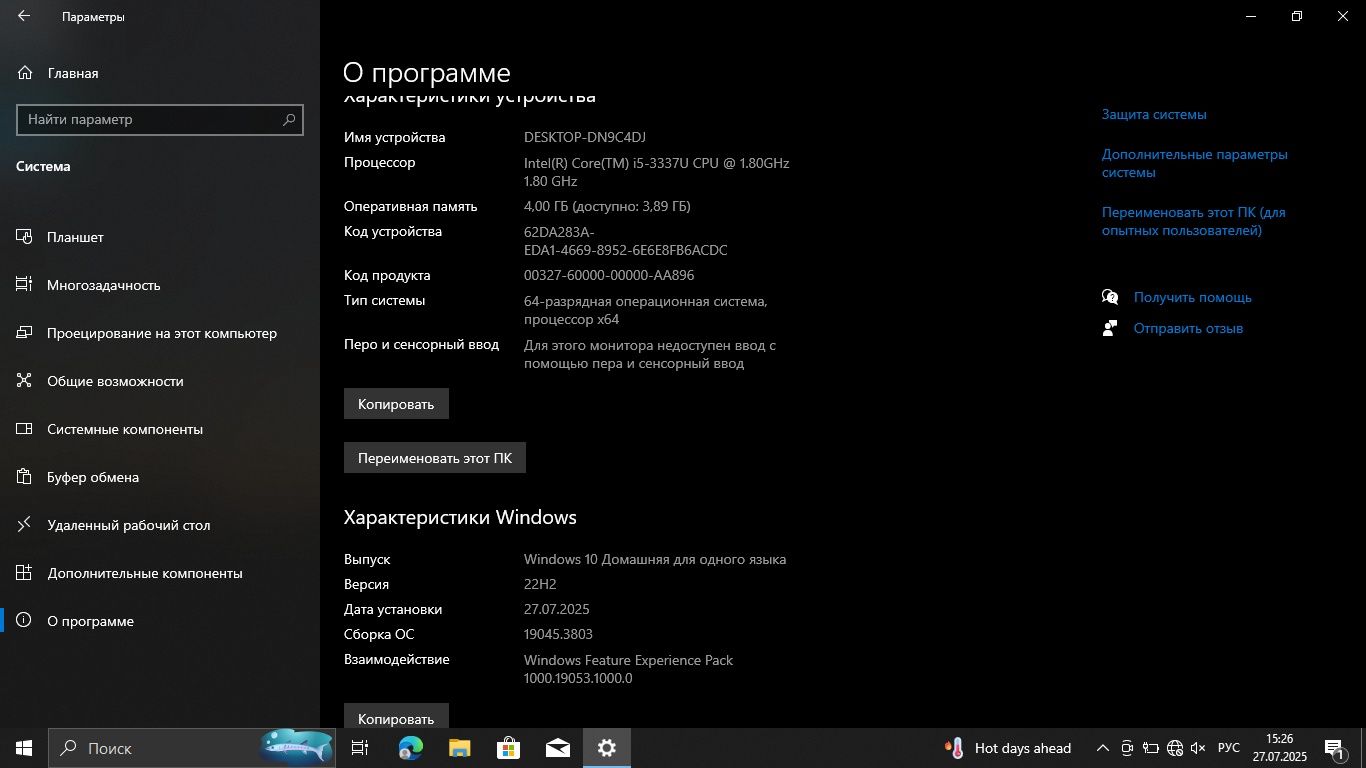Open File Explorer from the taskbar
This screenshot has height=768, width=1366.
[459, 748]
